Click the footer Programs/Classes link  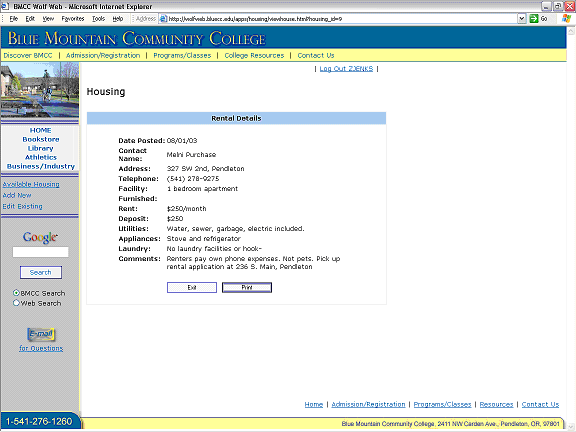[442, 404]
